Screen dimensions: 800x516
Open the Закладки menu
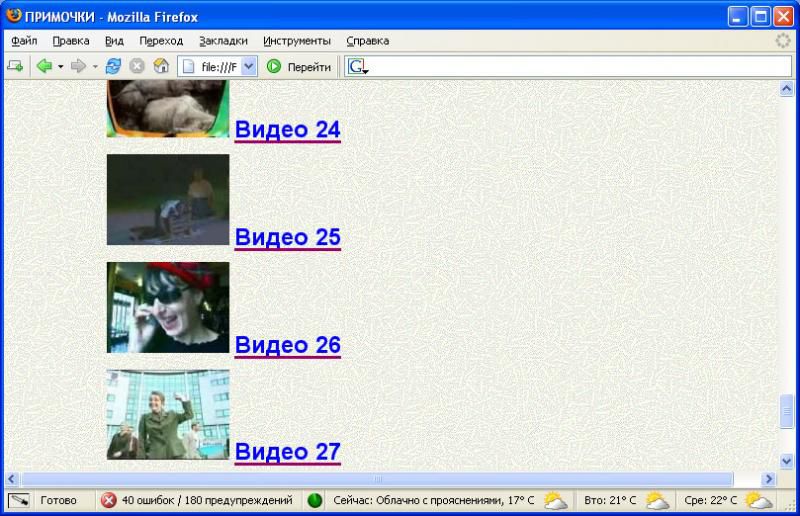[223, 41]
